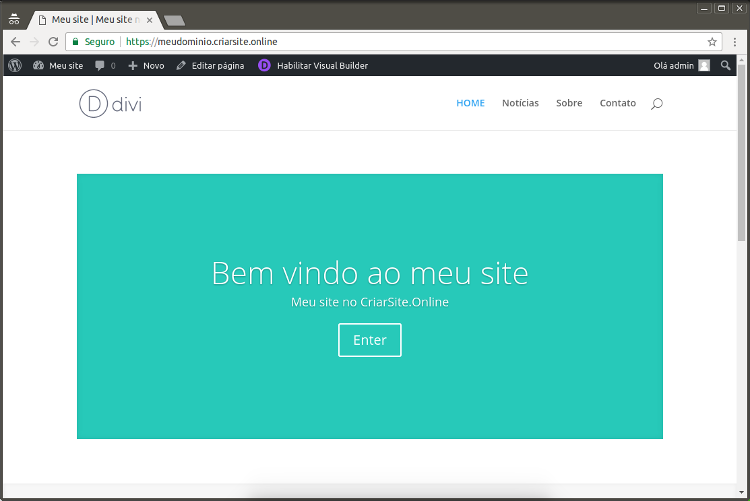Go to the Sobre page
This screenshot has height=501, width=750.
569,103
